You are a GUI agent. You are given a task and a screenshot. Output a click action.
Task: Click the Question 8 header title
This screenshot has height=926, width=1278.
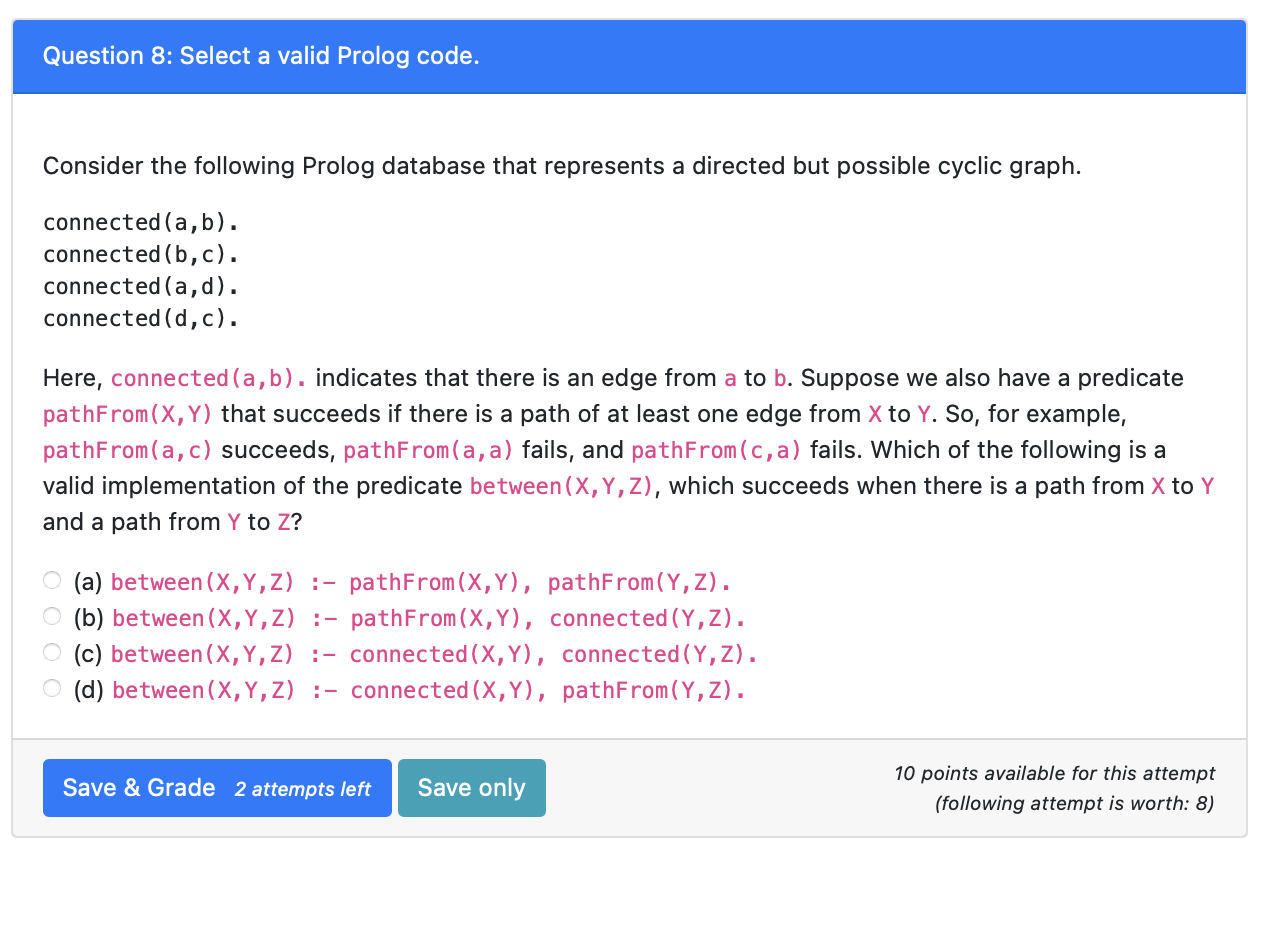(261, 56)
